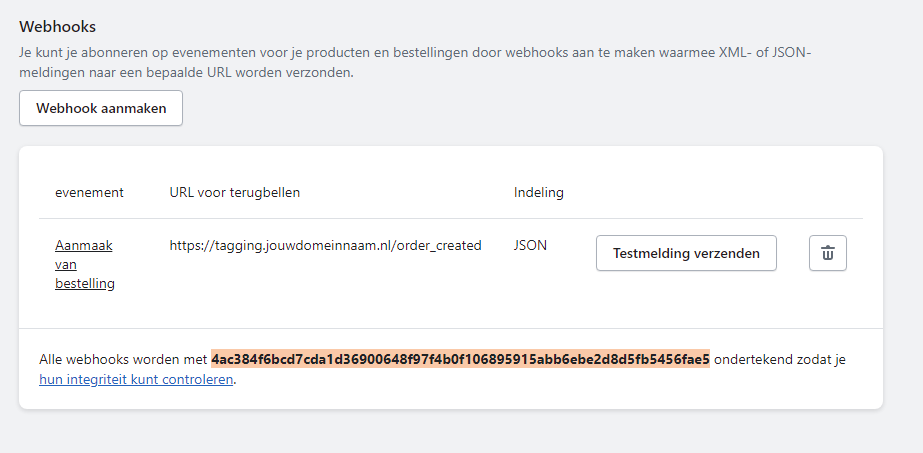Viewport: 923px width, 453px height.
Task: Click the order_created part of the callback URL
Action: pos(439,245)
